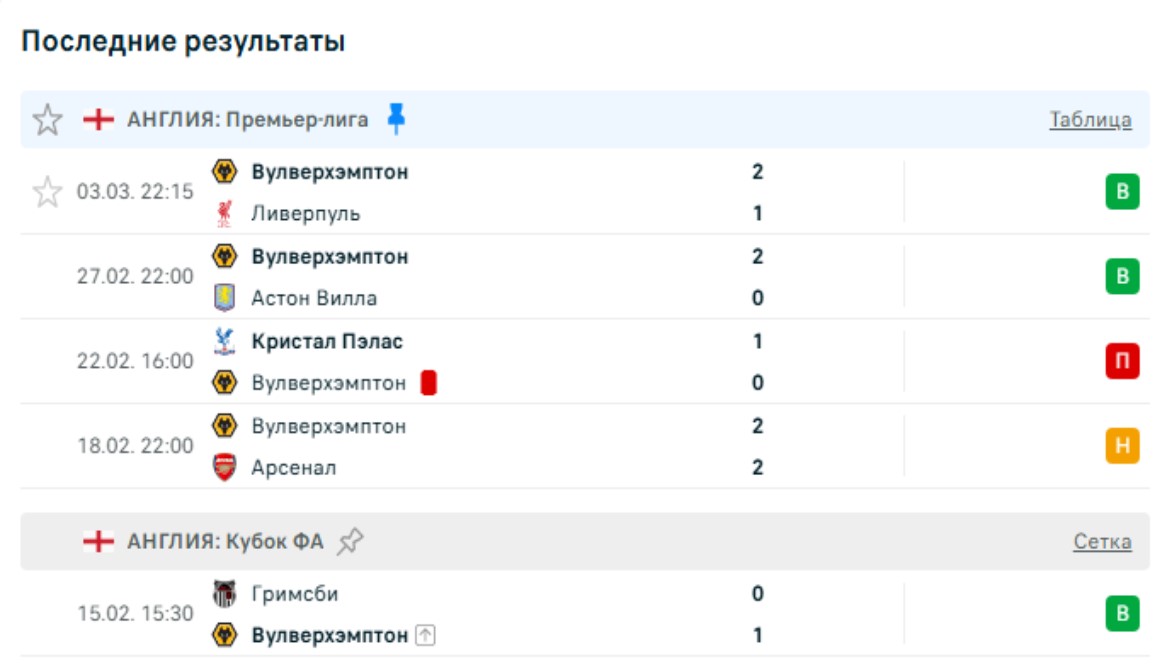Click the Aston Villa club crest
The height and width of the screenshot is (672, 1167).
[225, 298]
